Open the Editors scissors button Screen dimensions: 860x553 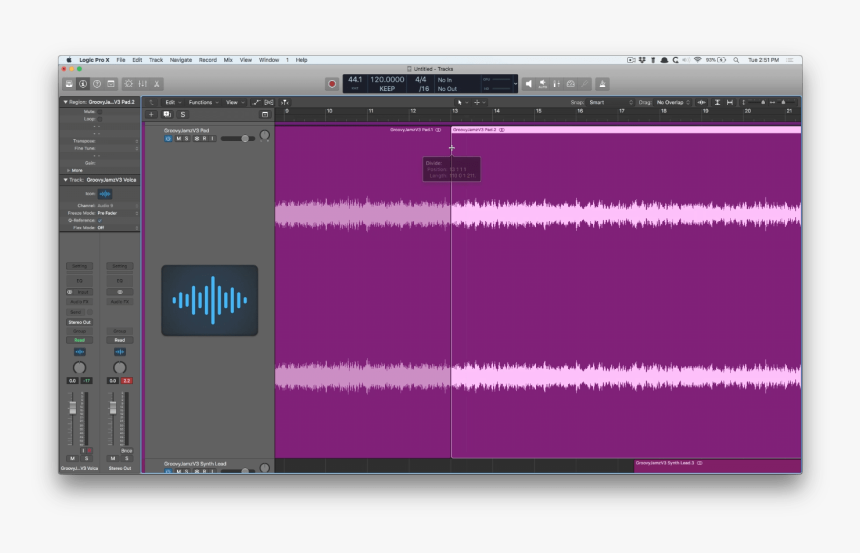tap(156, 84)
